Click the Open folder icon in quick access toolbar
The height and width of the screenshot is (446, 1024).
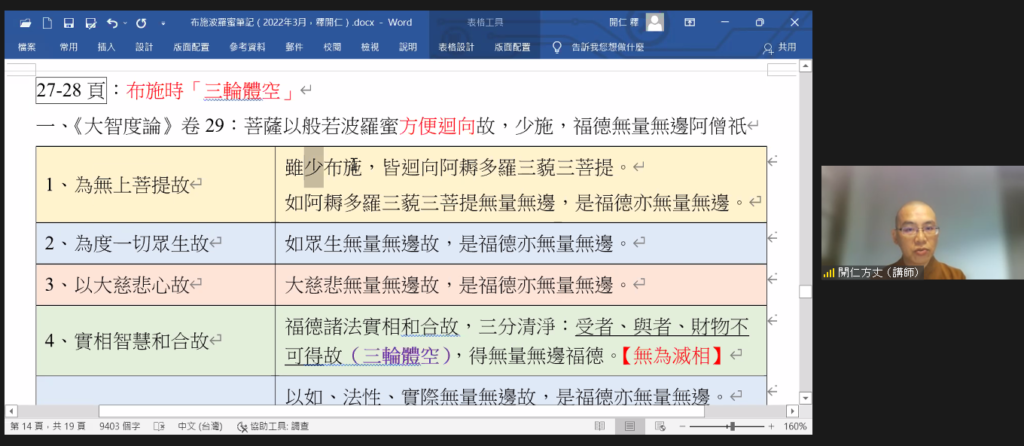(x=27, y=22)
